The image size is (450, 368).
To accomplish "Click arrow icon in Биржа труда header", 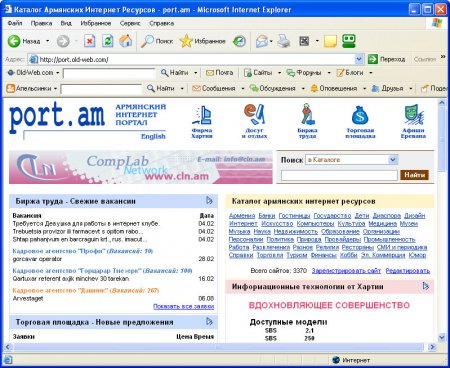I will click(x=209, y=201).
